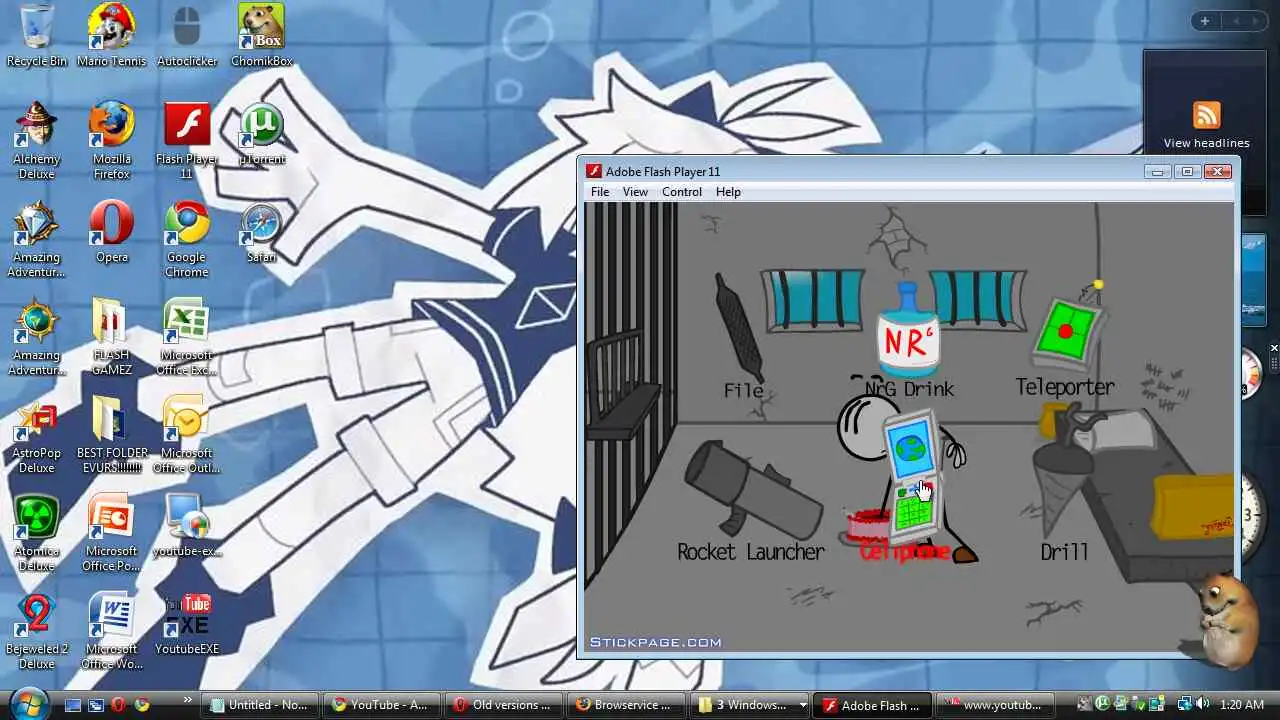The height and width of the screenshot is (720, 1280).
Task: Select the Microsoft Office Excel shortcut
Action: [187, 336]
